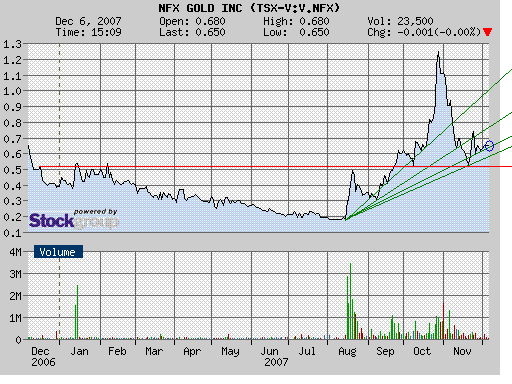Click the May month label
The height and width of the screenshot is (384, 512).
230,352
